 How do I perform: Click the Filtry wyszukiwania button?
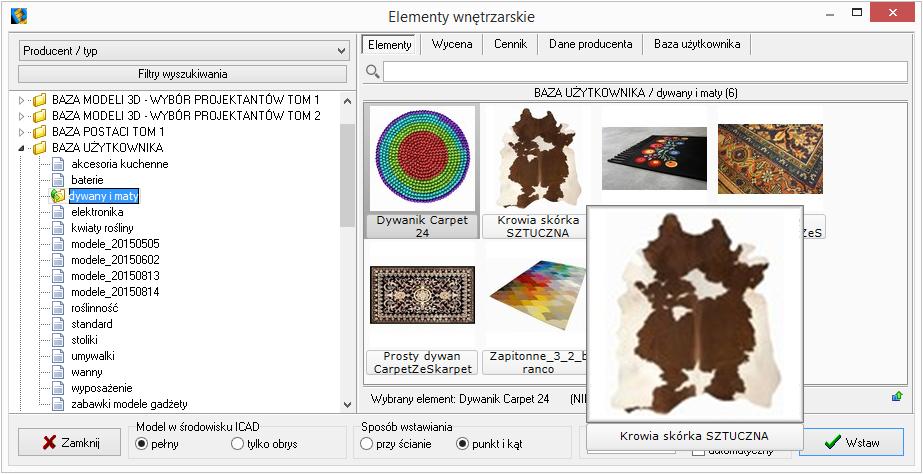click(x=182, y=74)
